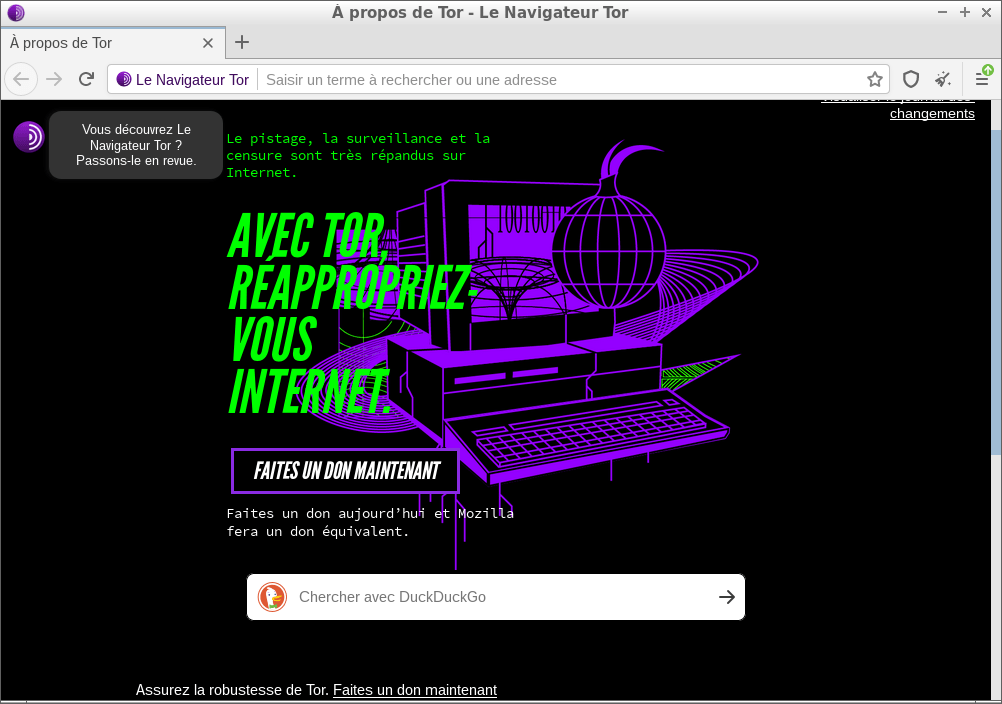Reload the current page

(87, 79)
